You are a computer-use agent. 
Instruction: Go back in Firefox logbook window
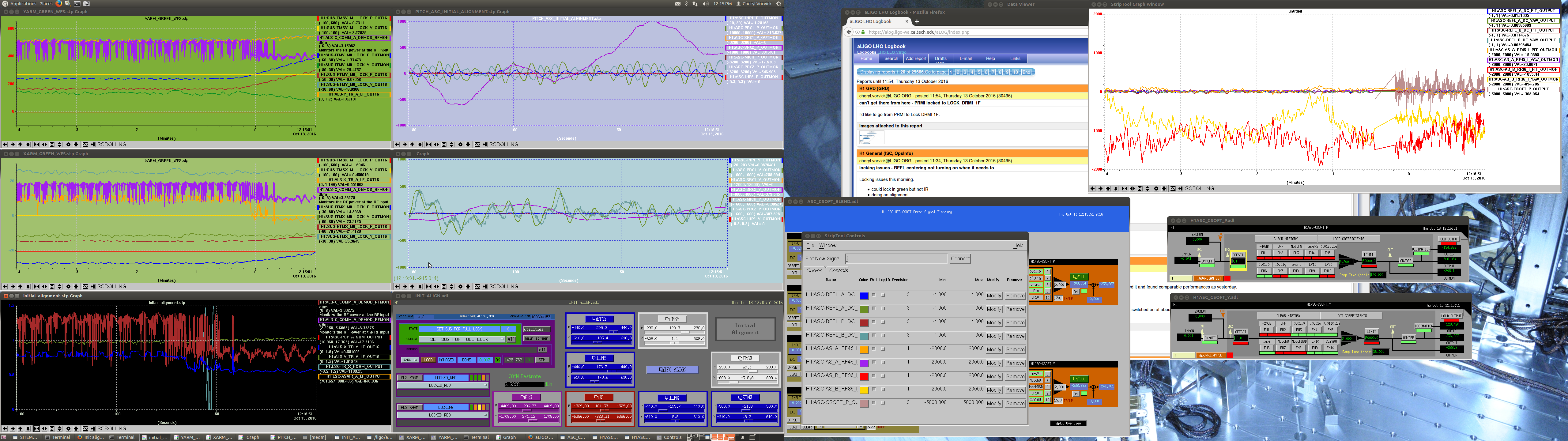tap(849, 32)
